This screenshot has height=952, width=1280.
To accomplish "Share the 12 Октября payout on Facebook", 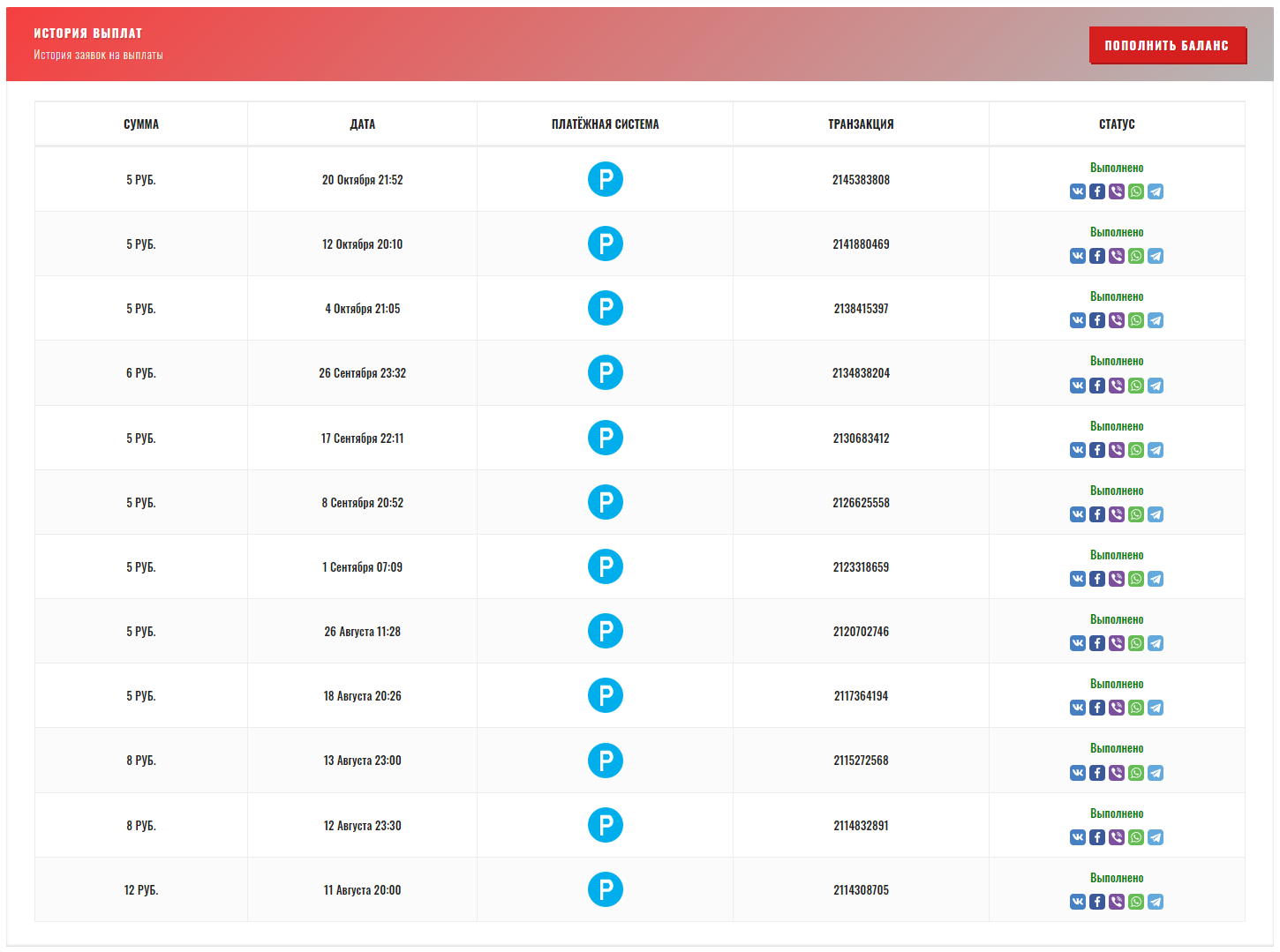I will pyautogui.click(x=1097, y=256).
